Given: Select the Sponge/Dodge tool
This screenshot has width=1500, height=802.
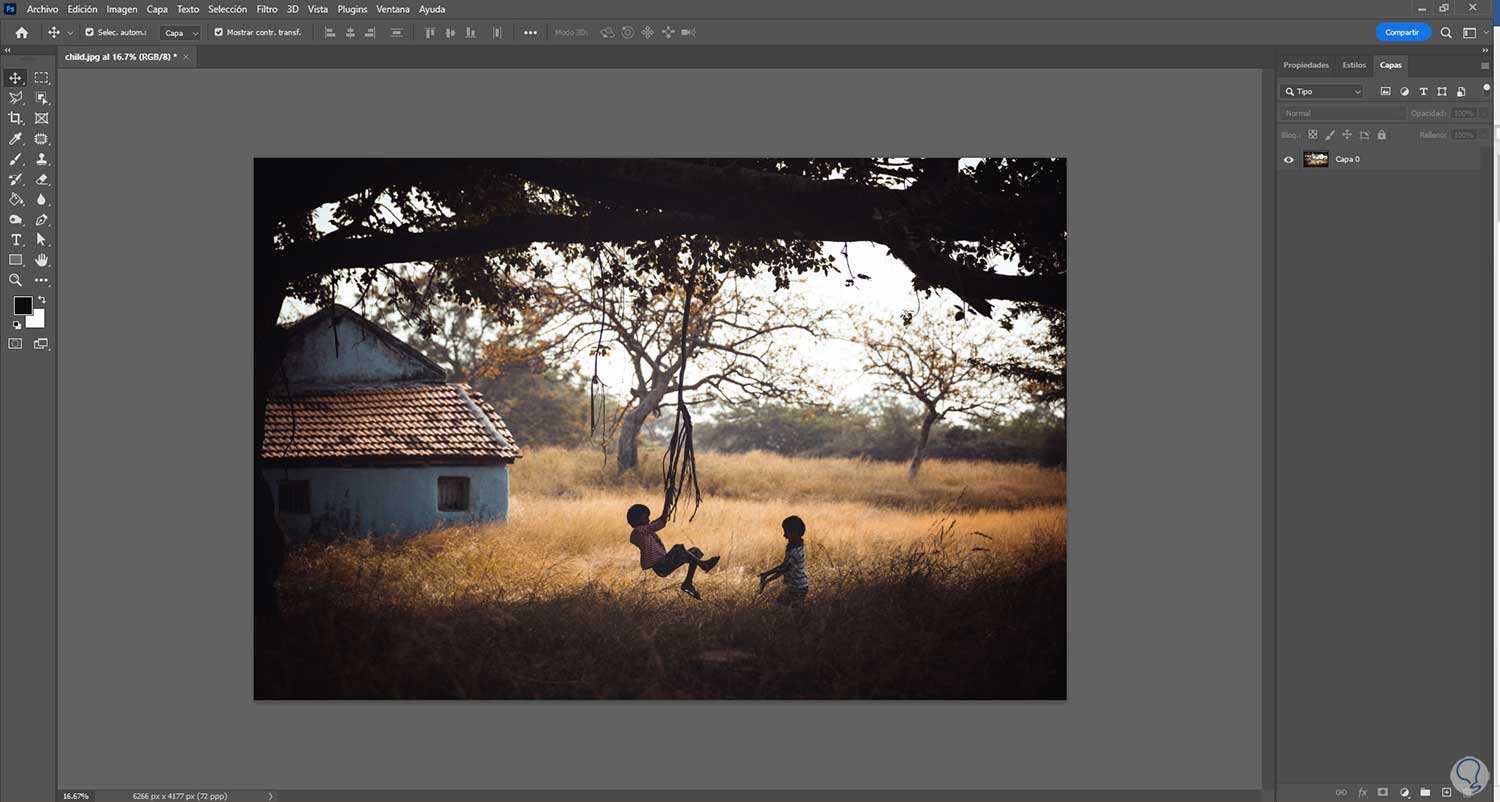Looking at the screenshot, I should point(16,220).
